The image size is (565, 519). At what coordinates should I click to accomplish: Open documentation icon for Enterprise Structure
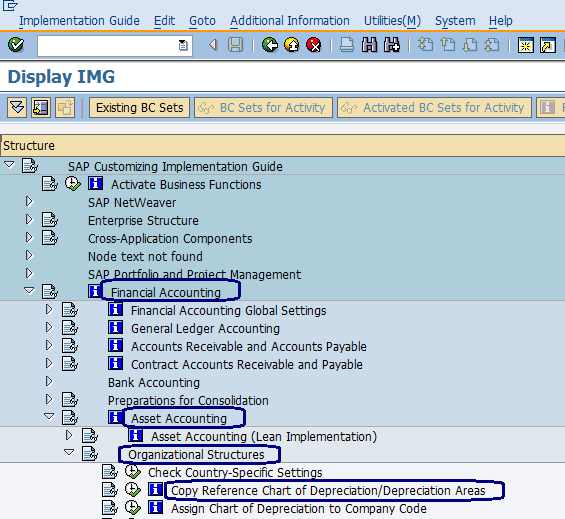coord(50,220)
